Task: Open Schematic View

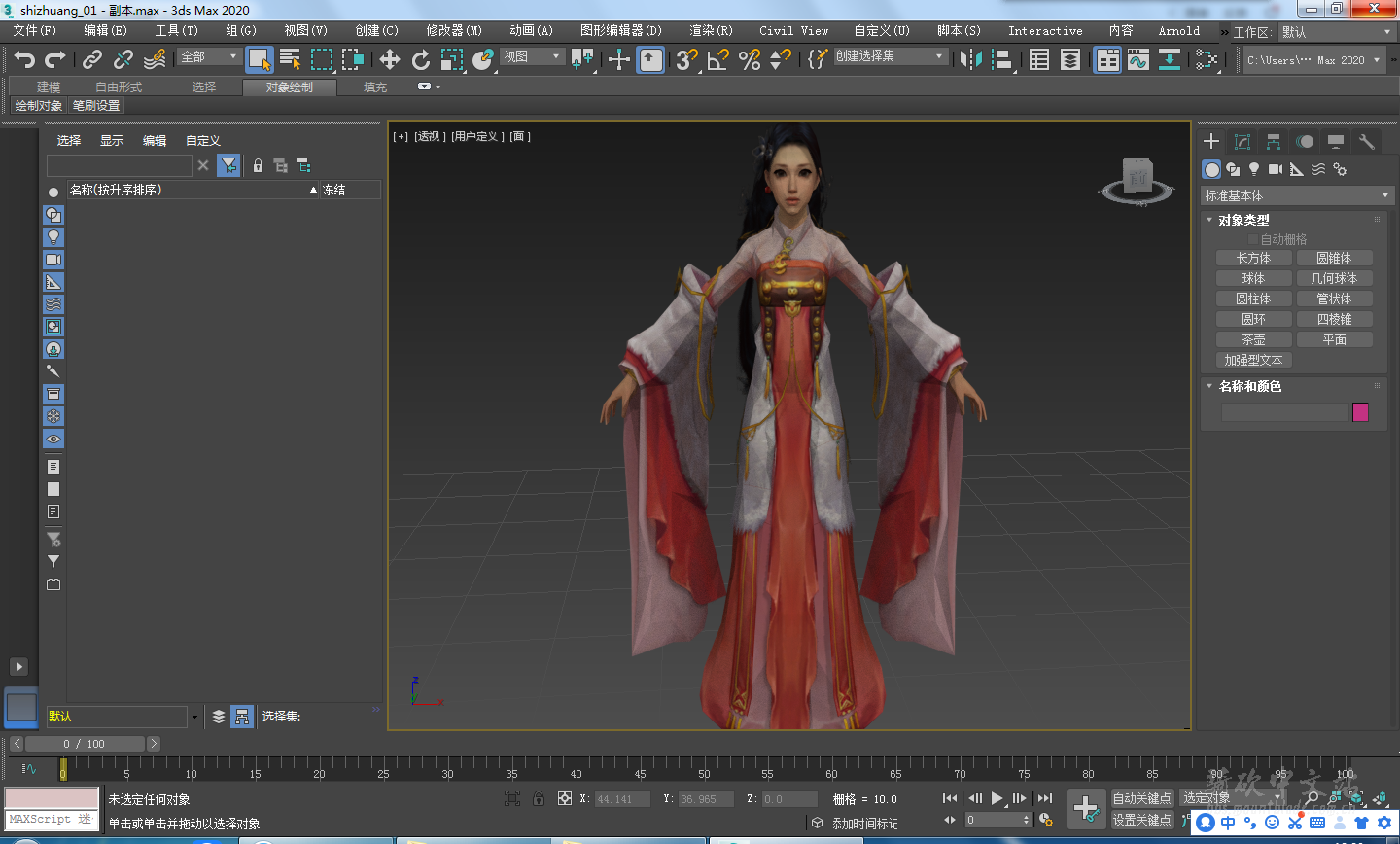Action: (1170, 60)
